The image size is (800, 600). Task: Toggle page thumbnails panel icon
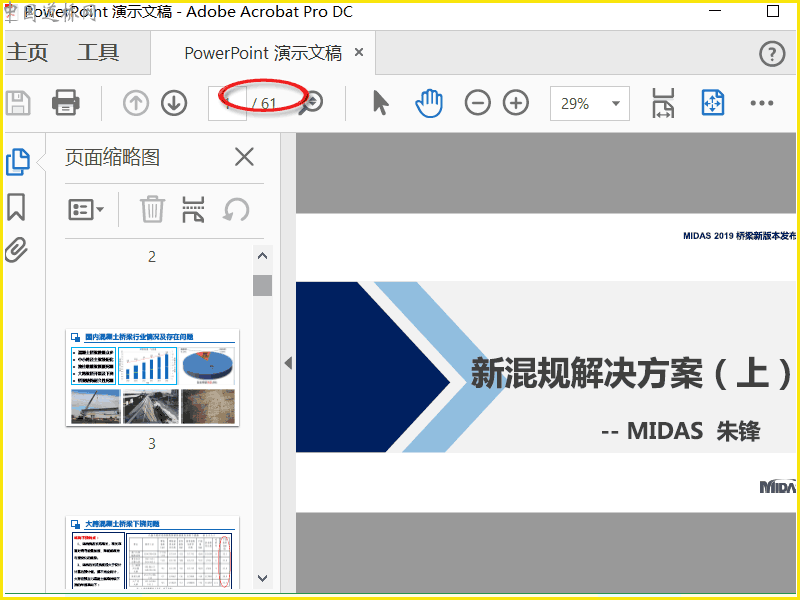(18, 162)
